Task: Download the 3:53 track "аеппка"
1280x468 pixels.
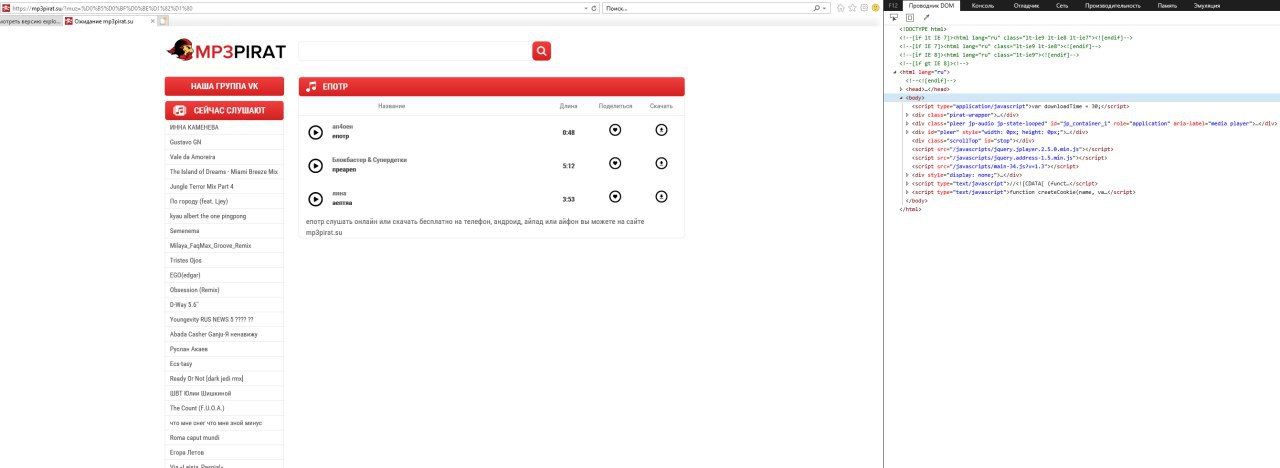Action: (661, 197)
